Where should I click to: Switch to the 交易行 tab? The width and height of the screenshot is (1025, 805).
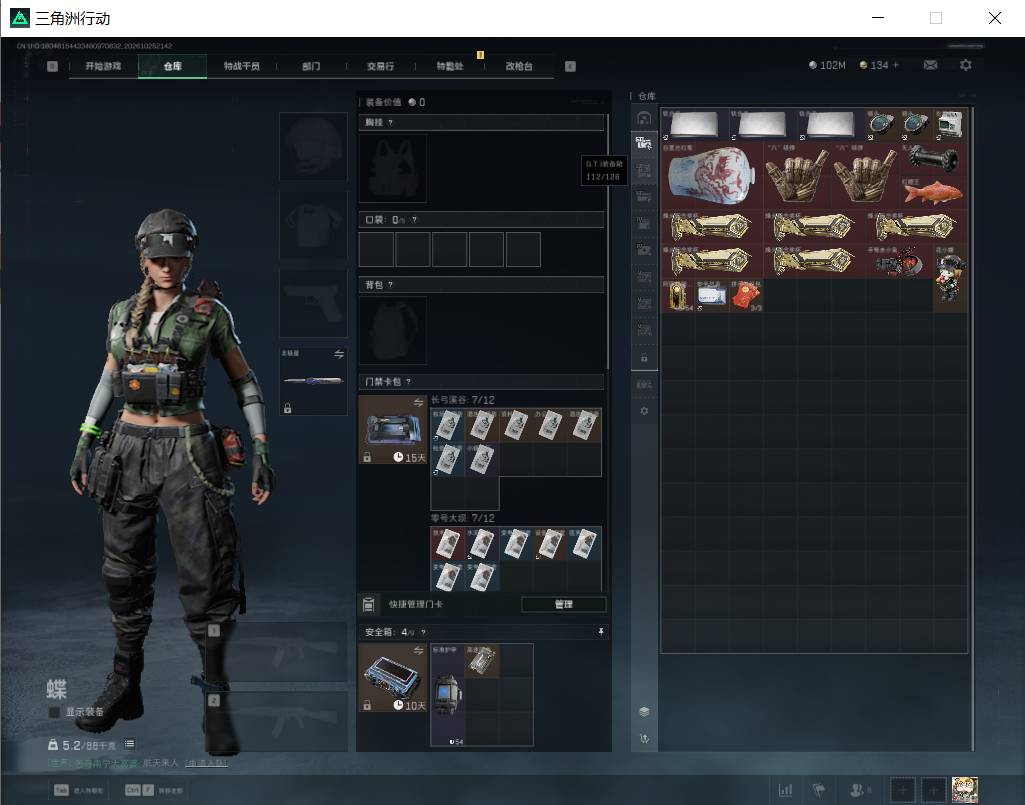tap(380, 66)
